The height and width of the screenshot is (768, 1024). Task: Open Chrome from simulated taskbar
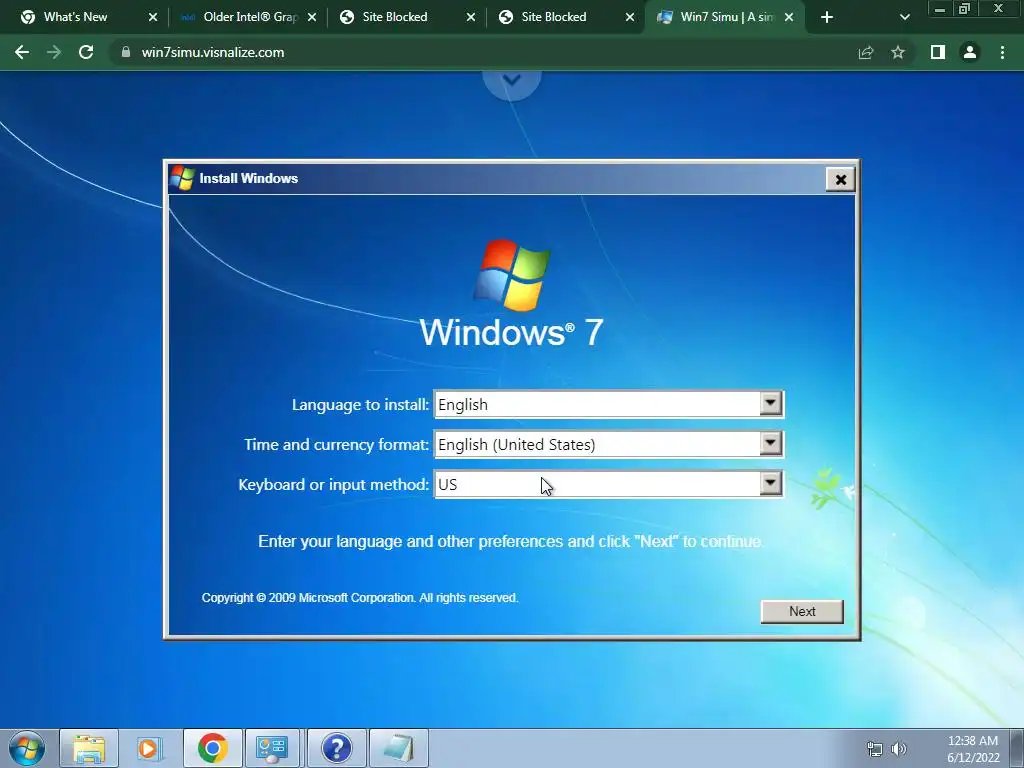click(212, 748)
